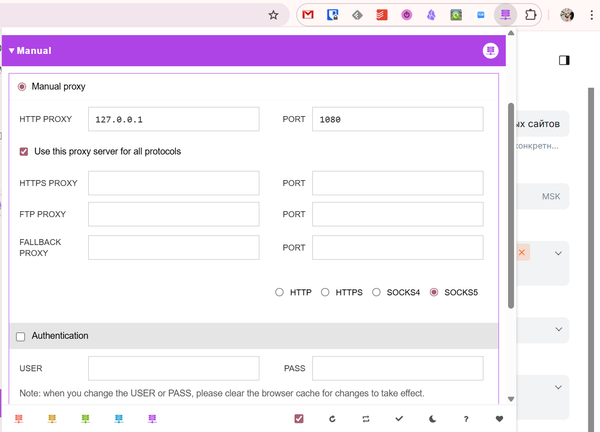Select the Manual proxy radio button

point(22,87)
